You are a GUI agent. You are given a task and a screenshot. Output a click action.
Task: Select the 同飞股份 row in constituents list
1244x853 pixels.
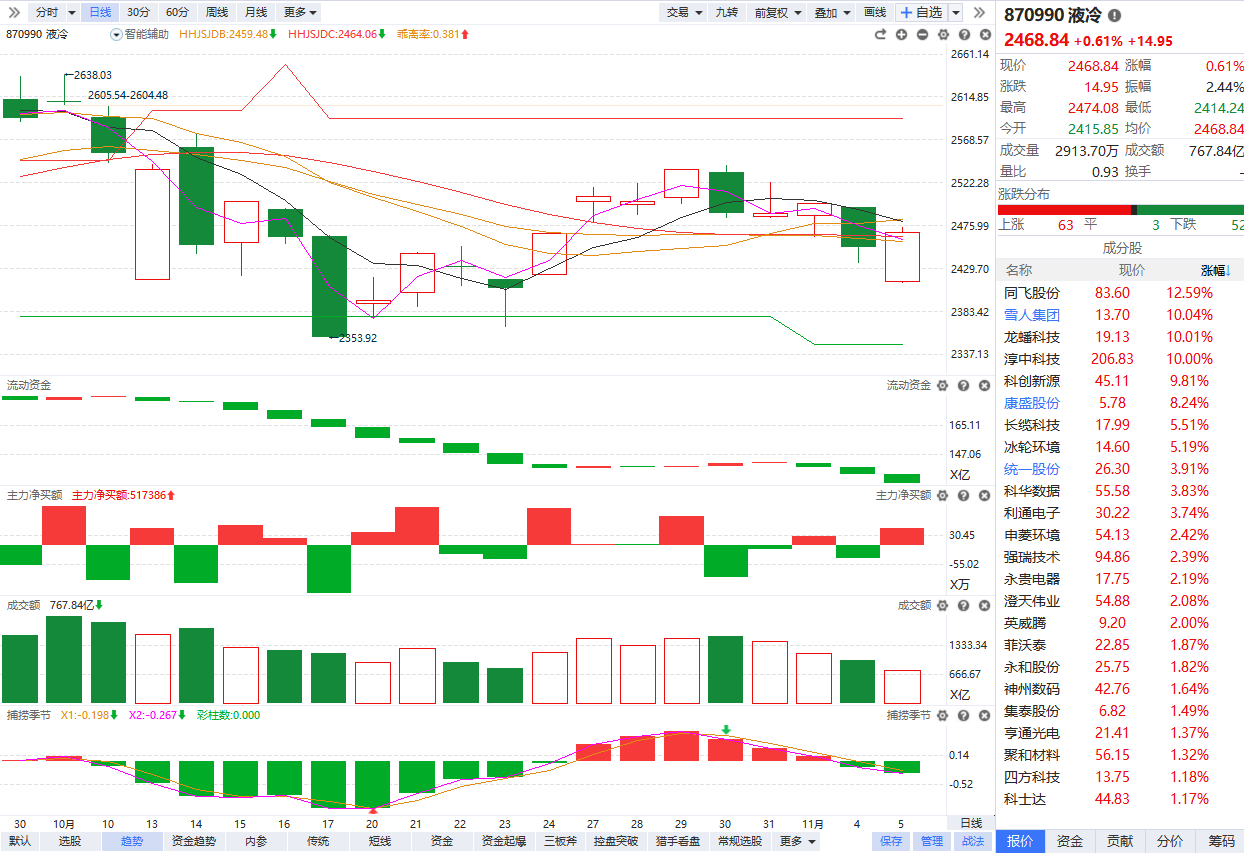[x=1121, y=293]
